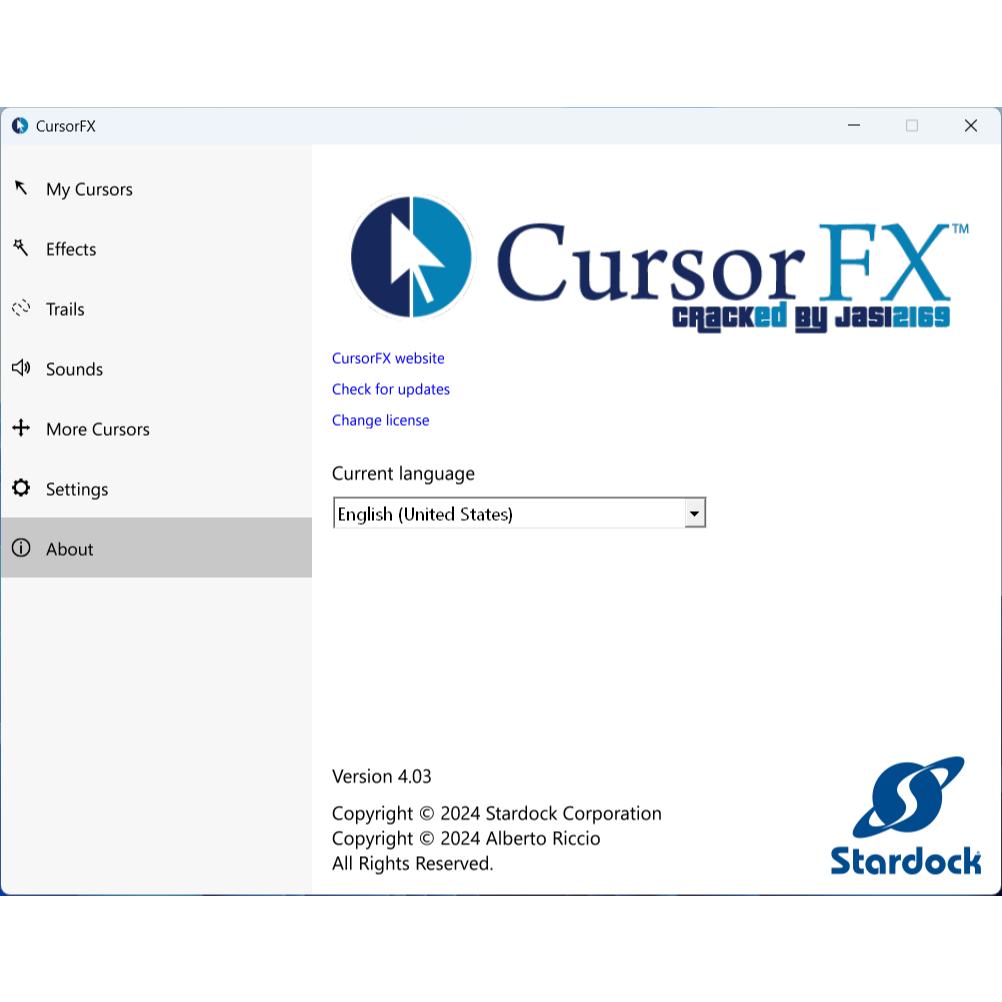Open the CursorFX website link
Viewport: 1002px width, 1002px height.
point(388,358)
